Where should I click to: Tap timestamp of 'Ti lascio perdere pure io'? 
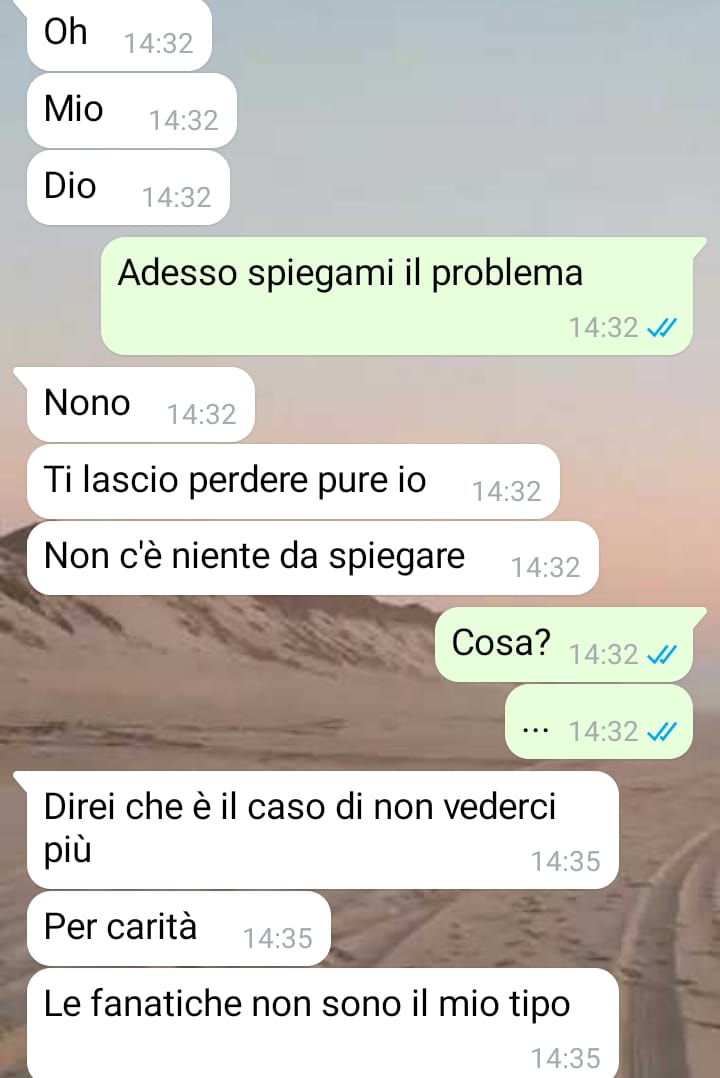click(506, 491)
